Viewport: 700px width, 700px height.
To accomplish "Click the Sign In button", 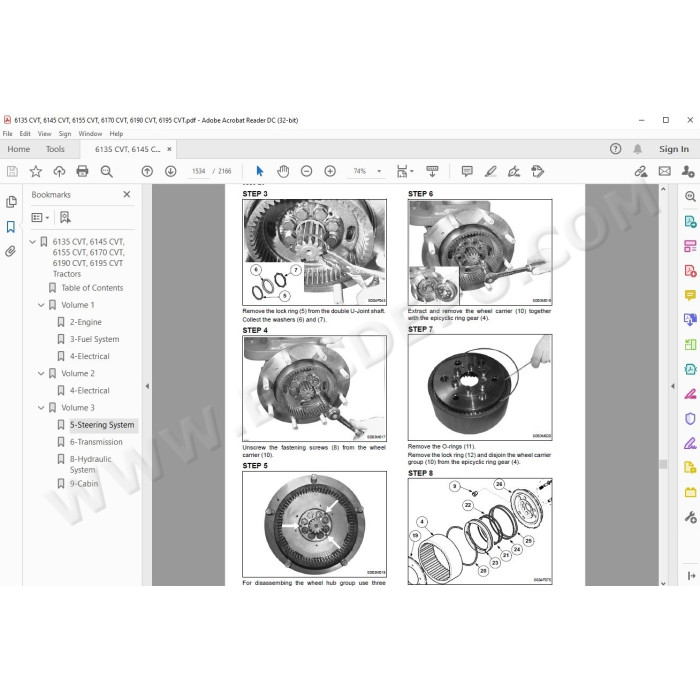I will (x=674, y=149).
